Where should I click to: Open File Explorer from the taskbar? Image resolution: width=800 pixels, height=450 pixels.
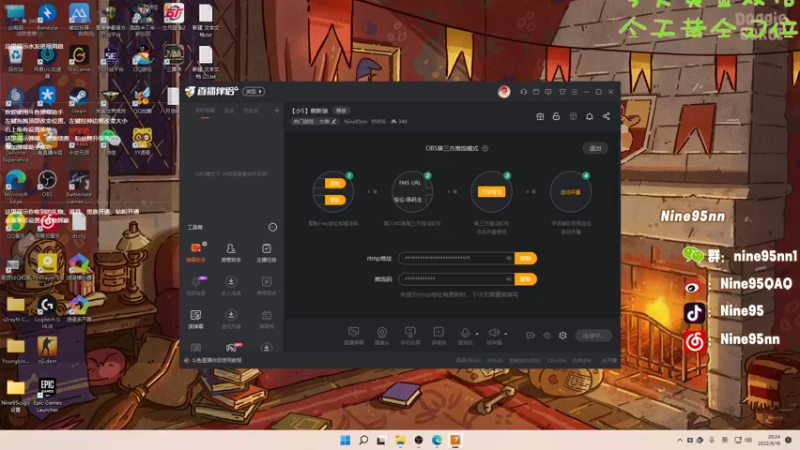point(400,440)
